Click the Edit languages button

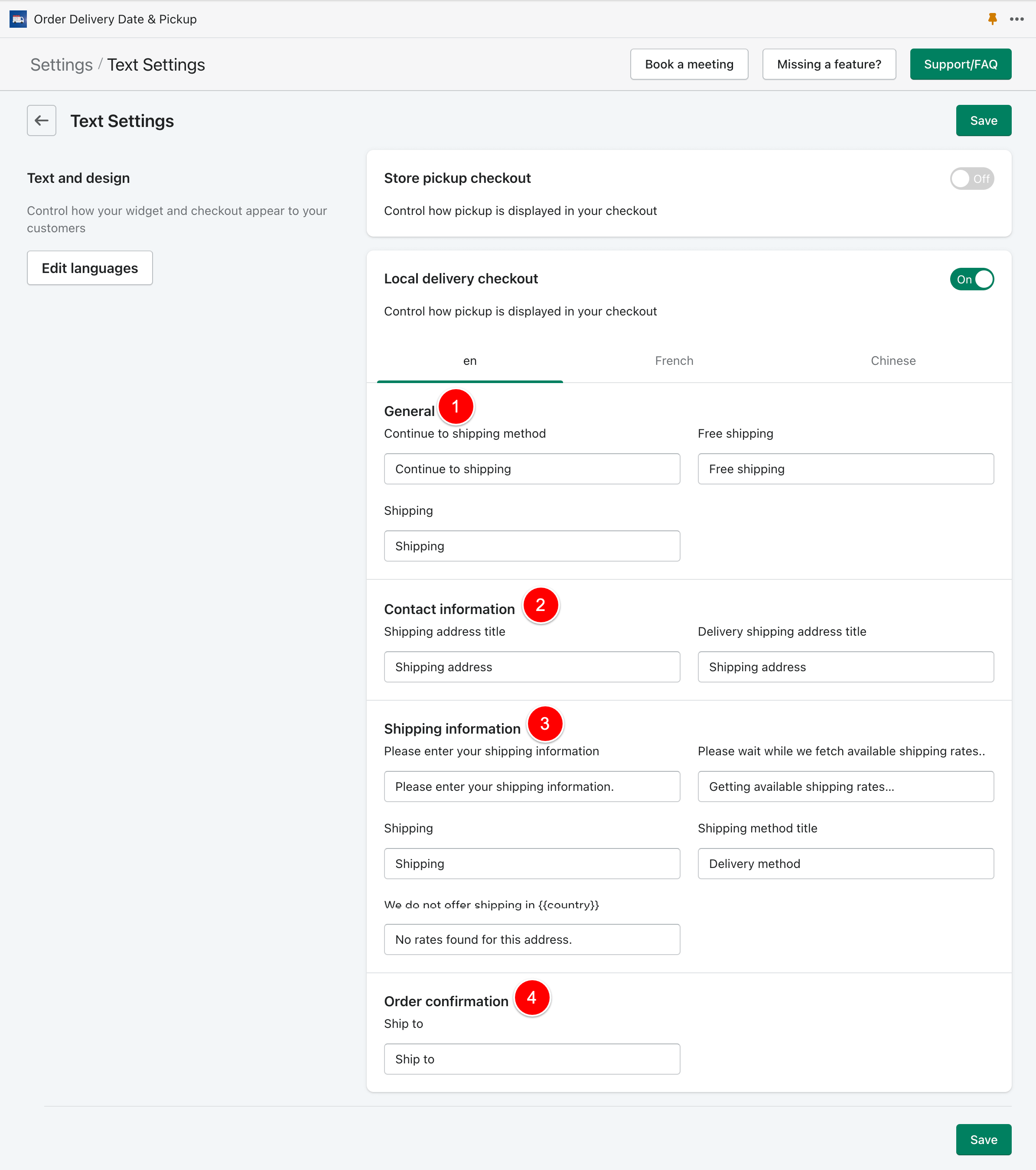click(x=90, y=268)
